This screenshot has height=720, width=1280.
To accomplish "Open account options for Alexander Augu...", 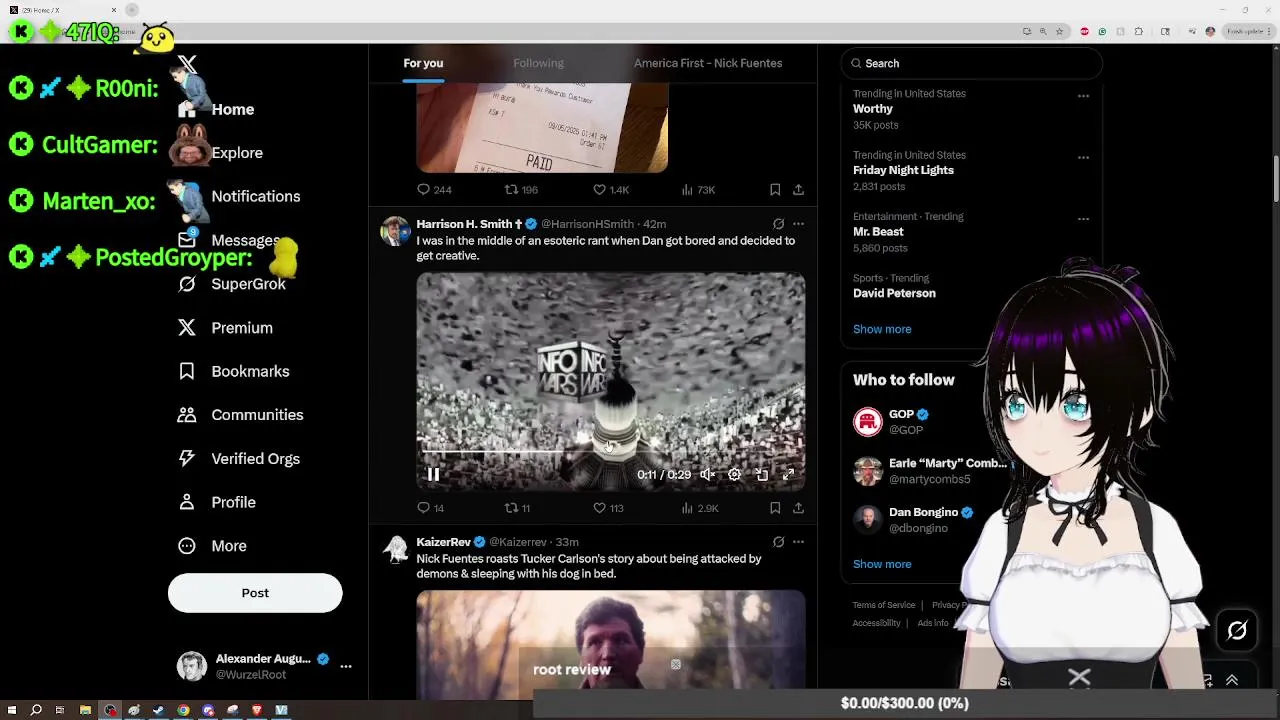I will pos(346,666).
